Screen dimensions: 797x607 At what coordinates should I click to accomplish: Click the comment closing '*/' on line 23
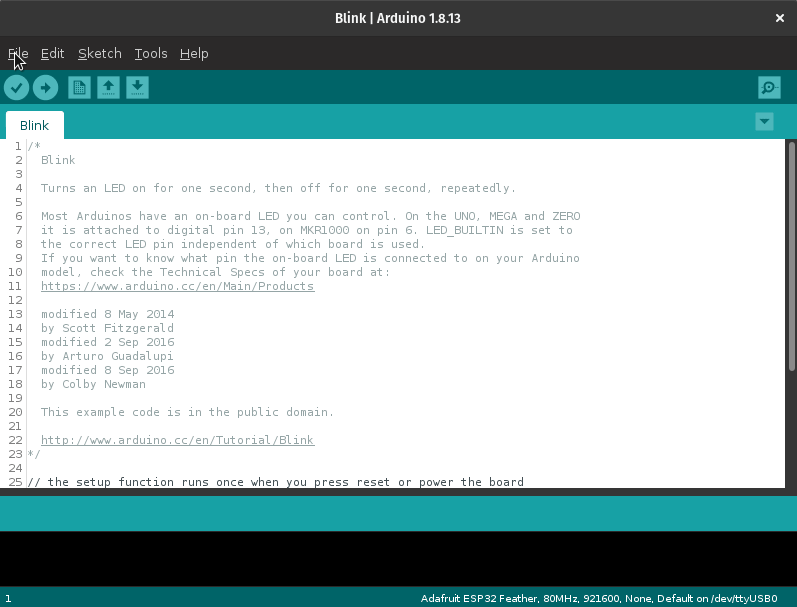tap(34, 454)
